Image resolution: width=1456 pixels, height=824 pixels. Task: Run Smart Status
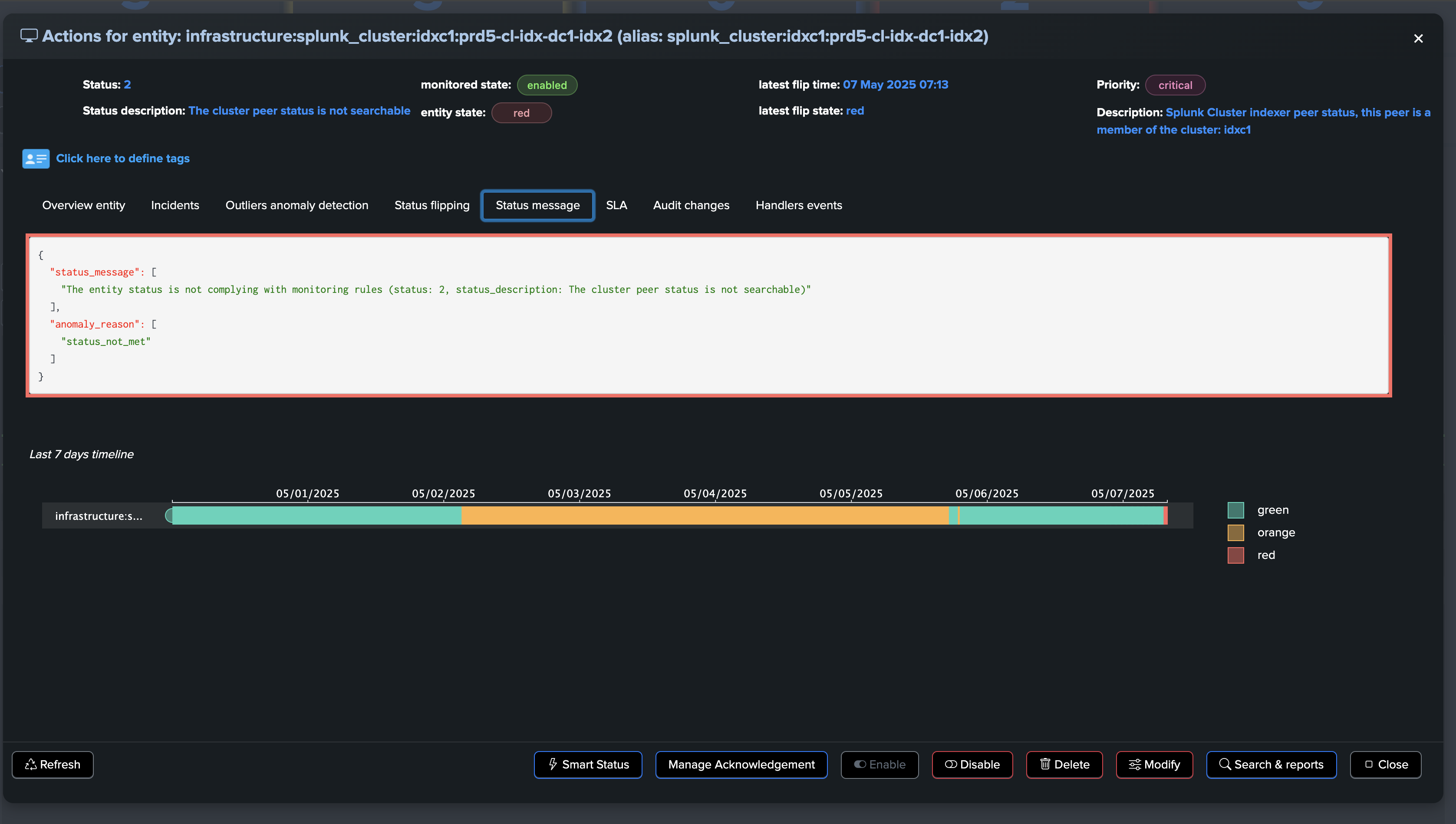click(588, 765)
